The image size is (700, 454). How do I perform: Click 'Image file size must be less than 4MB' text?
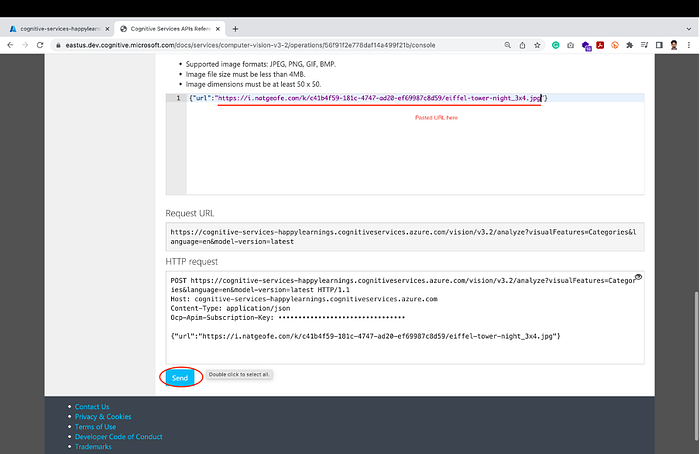[x=246, y=74]
